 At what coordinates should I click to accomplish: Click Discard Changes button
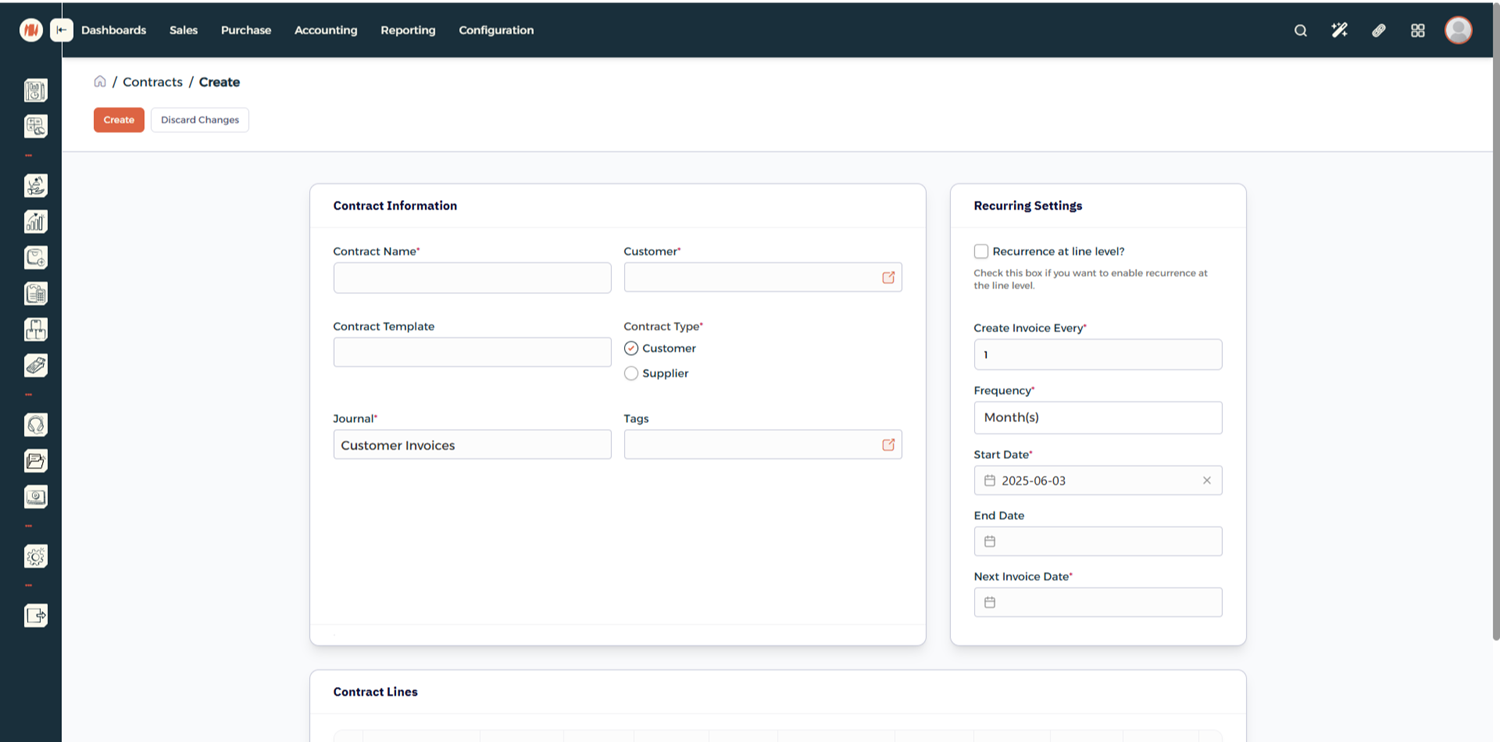[x=200, y=120]
